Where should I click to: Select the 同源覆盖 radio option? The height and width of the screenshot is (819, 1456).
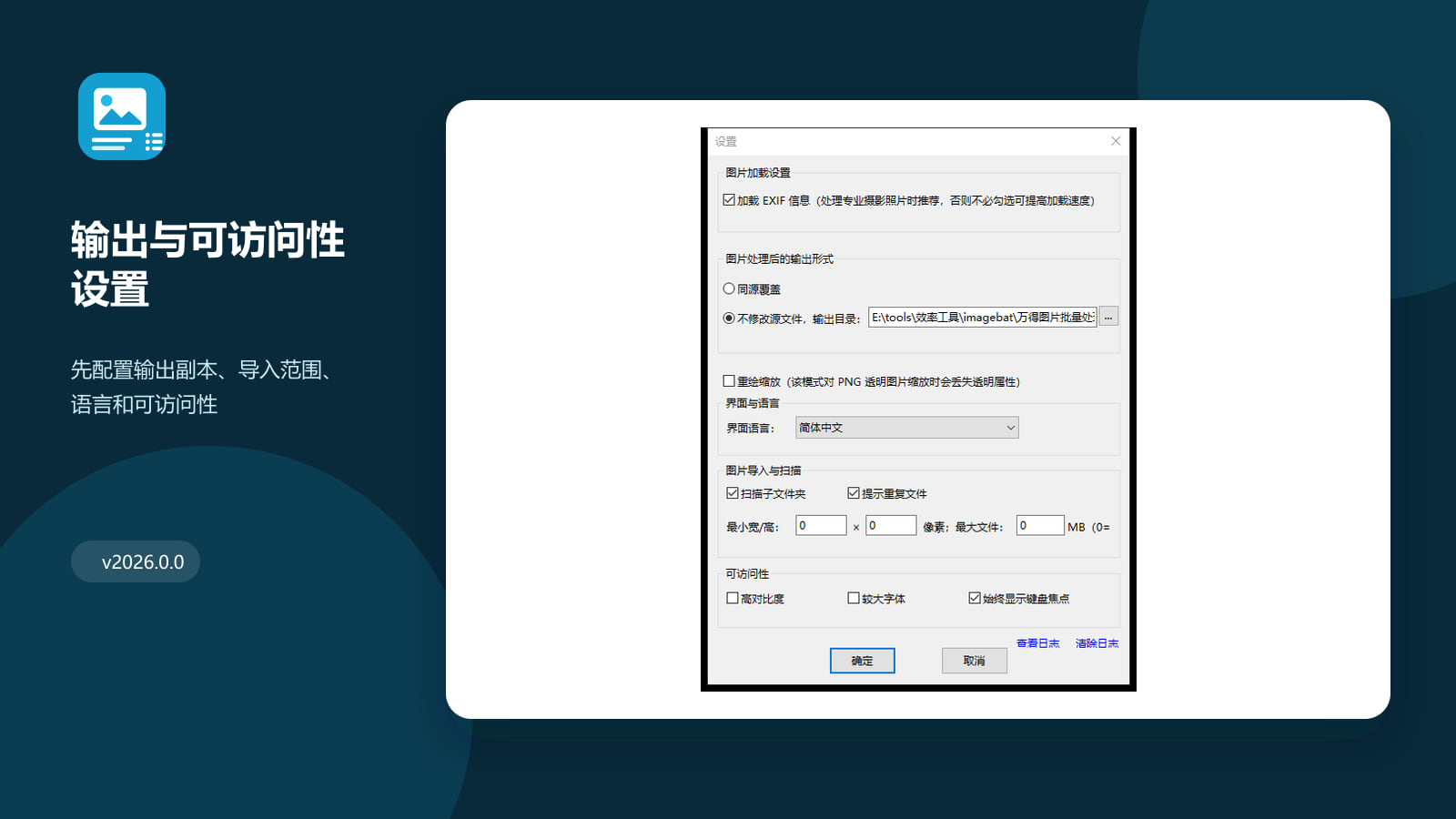(729, 288)
